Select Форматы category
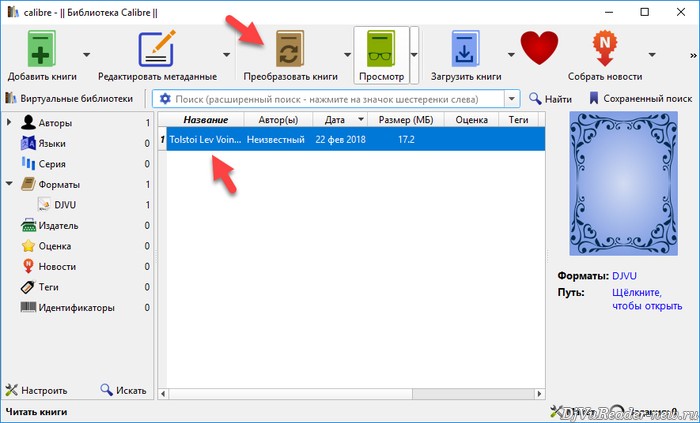The width and height of the screenshot is (700, 423). click(x=59, y=184)
